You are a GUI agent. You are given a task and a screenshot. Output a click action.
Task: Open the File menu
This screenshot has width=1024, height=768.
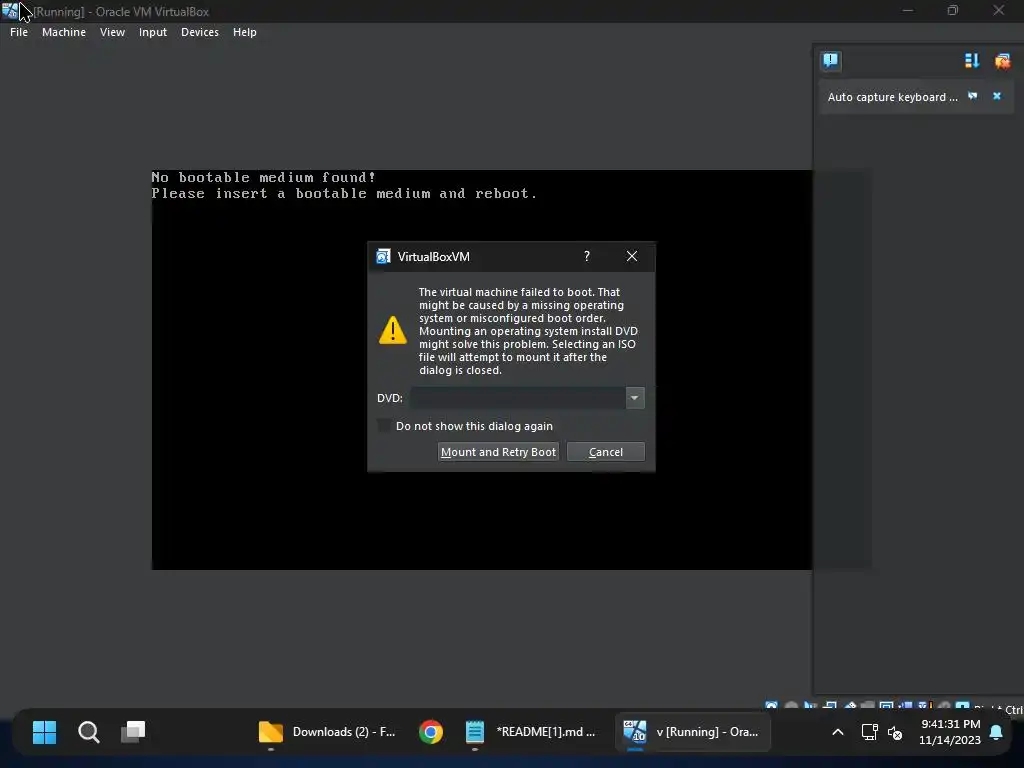point(19,32)
